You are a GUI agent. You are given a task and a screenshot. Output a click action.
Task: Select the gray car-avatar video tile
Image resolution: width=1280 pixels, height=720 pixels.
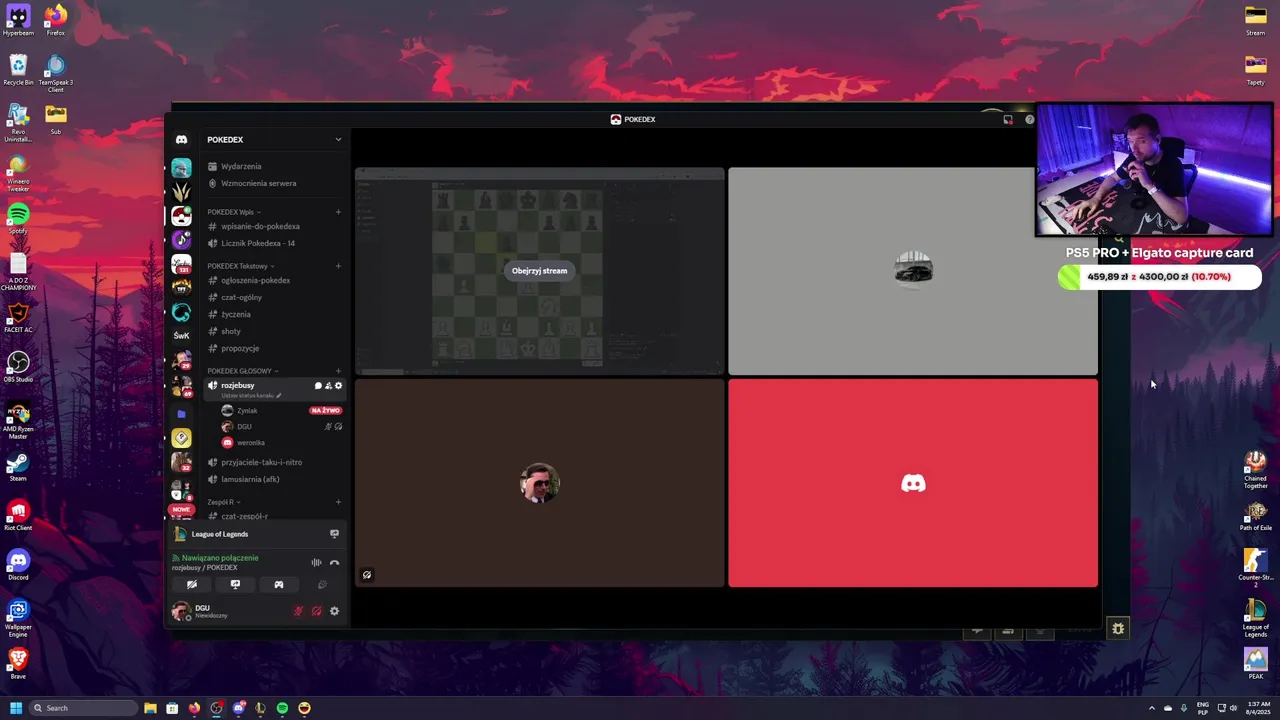pos(913,271)
